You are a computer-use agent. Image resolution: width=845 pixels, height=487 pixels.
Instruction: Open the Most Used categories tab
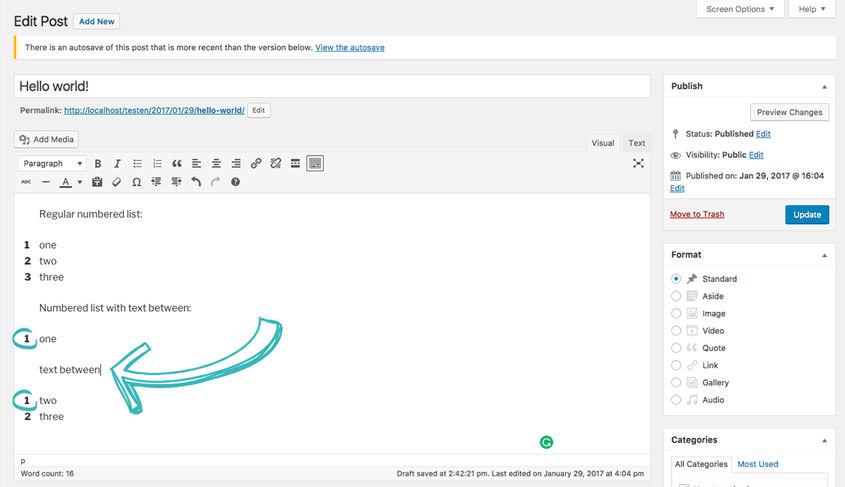pos(757,464)
